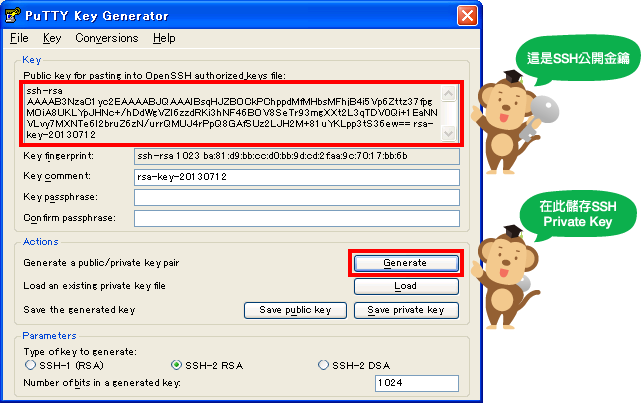
Task: Focus the Confirm passphrase field
Action: click(x=297, y=218)
